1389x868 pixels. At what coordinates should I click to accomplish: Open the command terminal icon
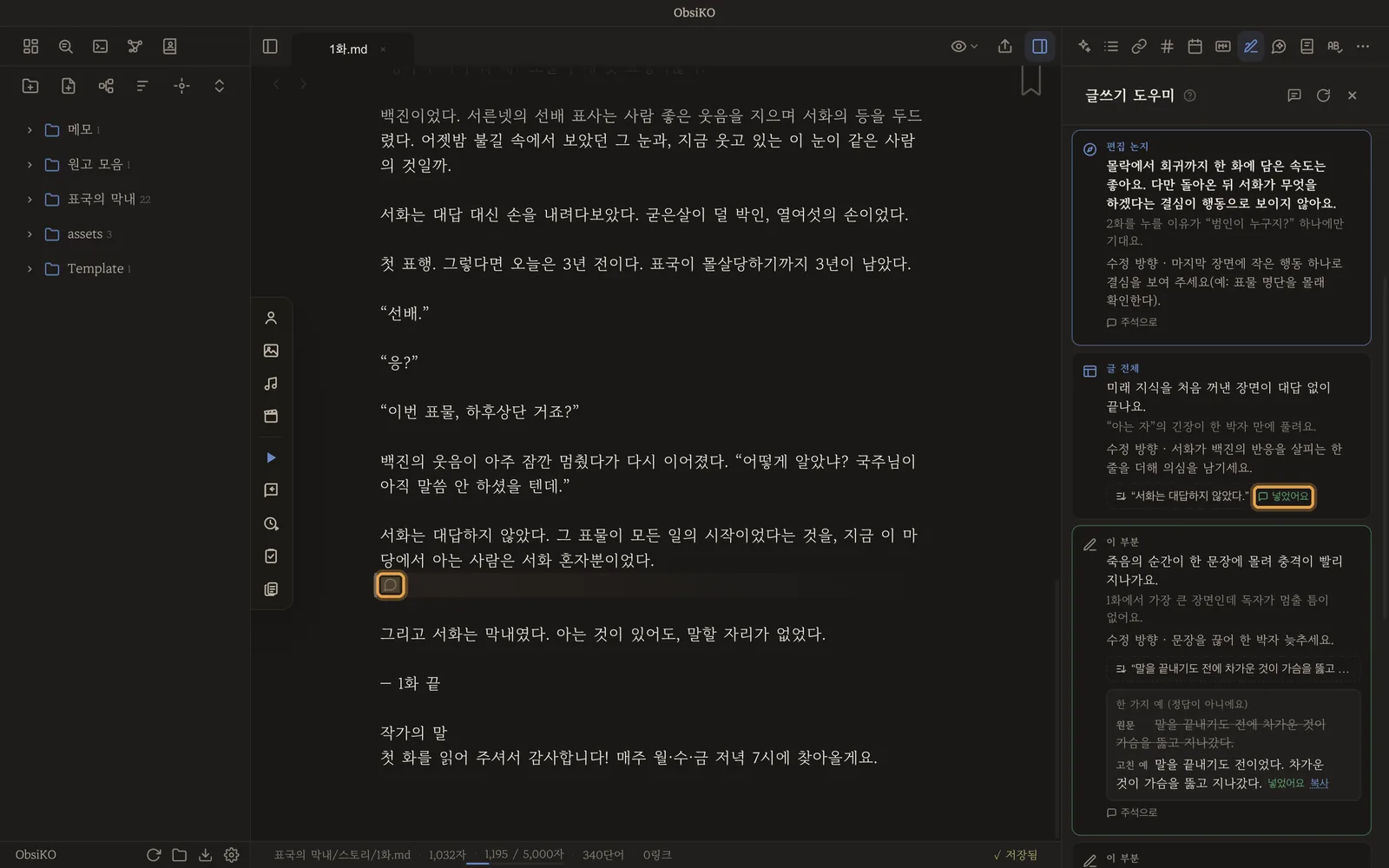[x=101, y=46]
